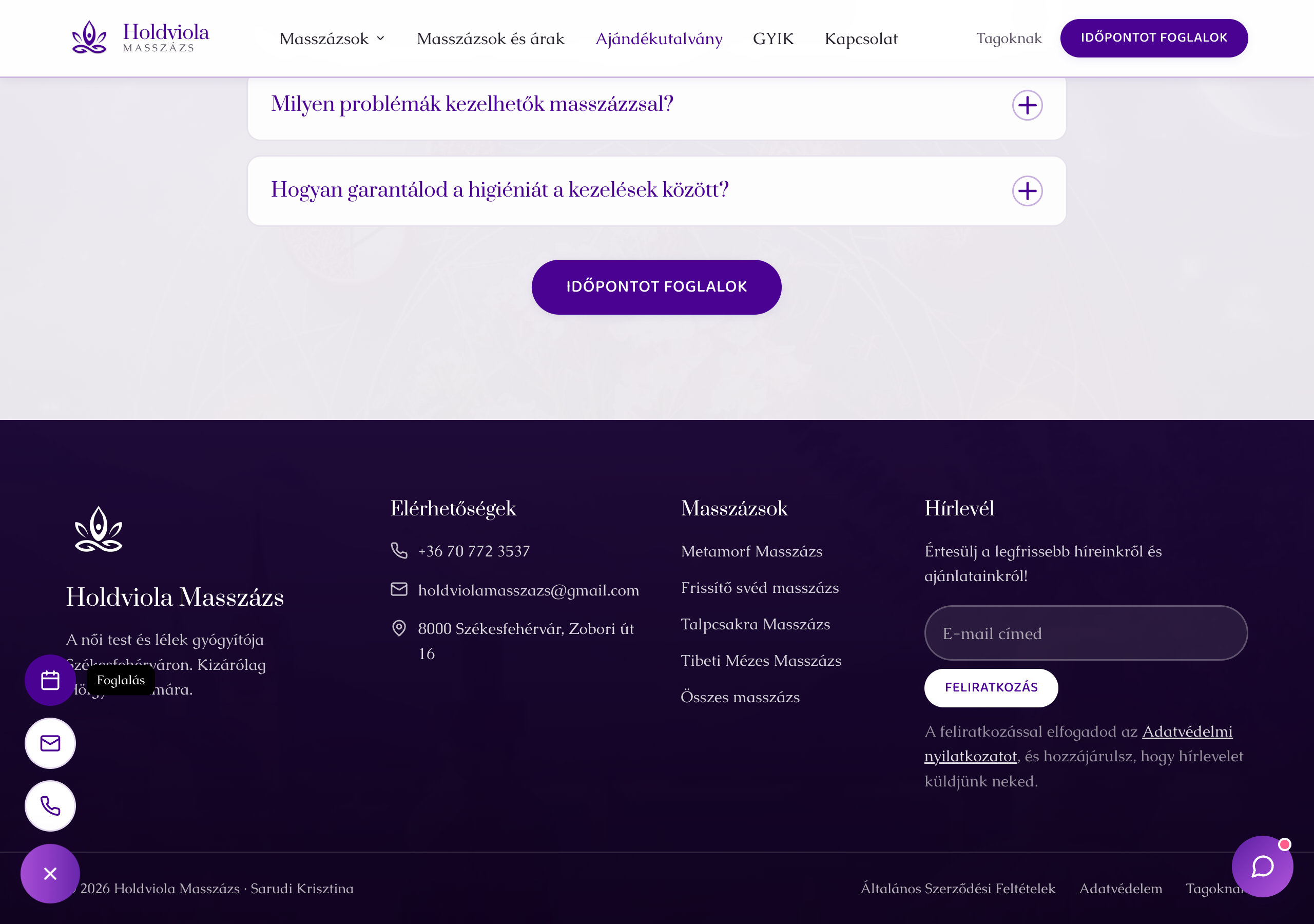Go to Masszázsok és árak page
Screen dimensions: 1314x924
click(491, 39)
